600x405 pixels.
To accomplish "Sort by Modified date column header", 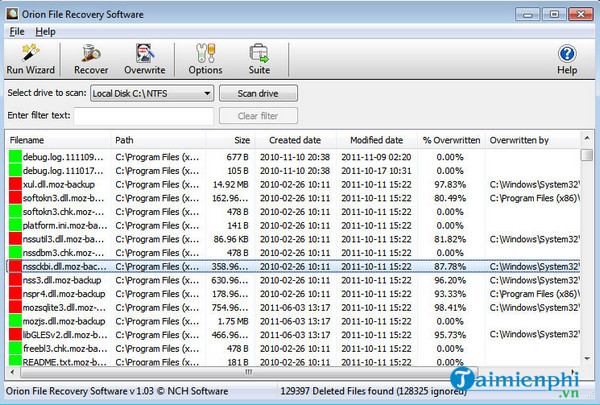I will 377,140.
